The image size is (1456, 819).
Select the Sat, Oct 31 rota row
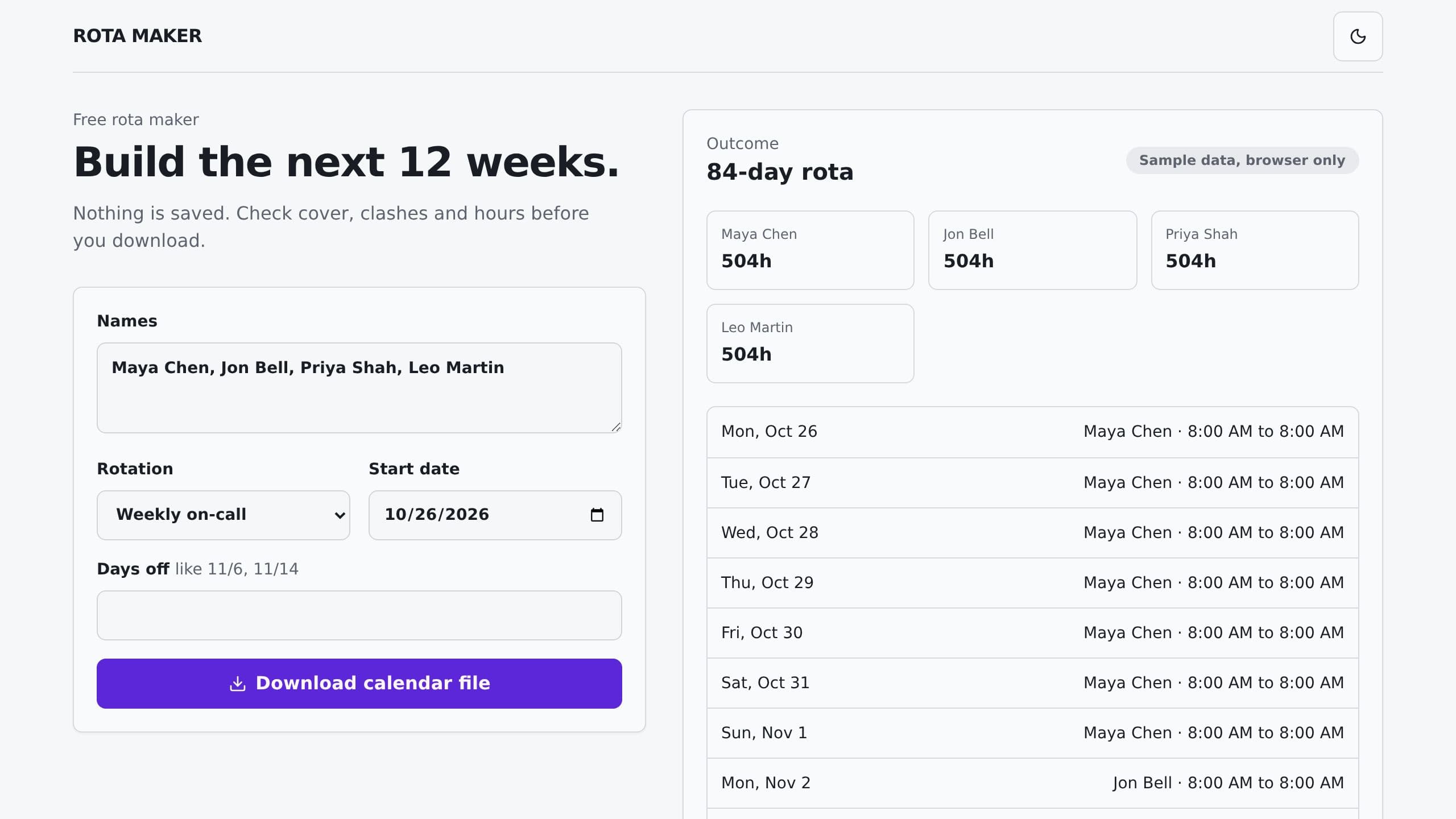pyautogui.click(x=1032, y=683)
